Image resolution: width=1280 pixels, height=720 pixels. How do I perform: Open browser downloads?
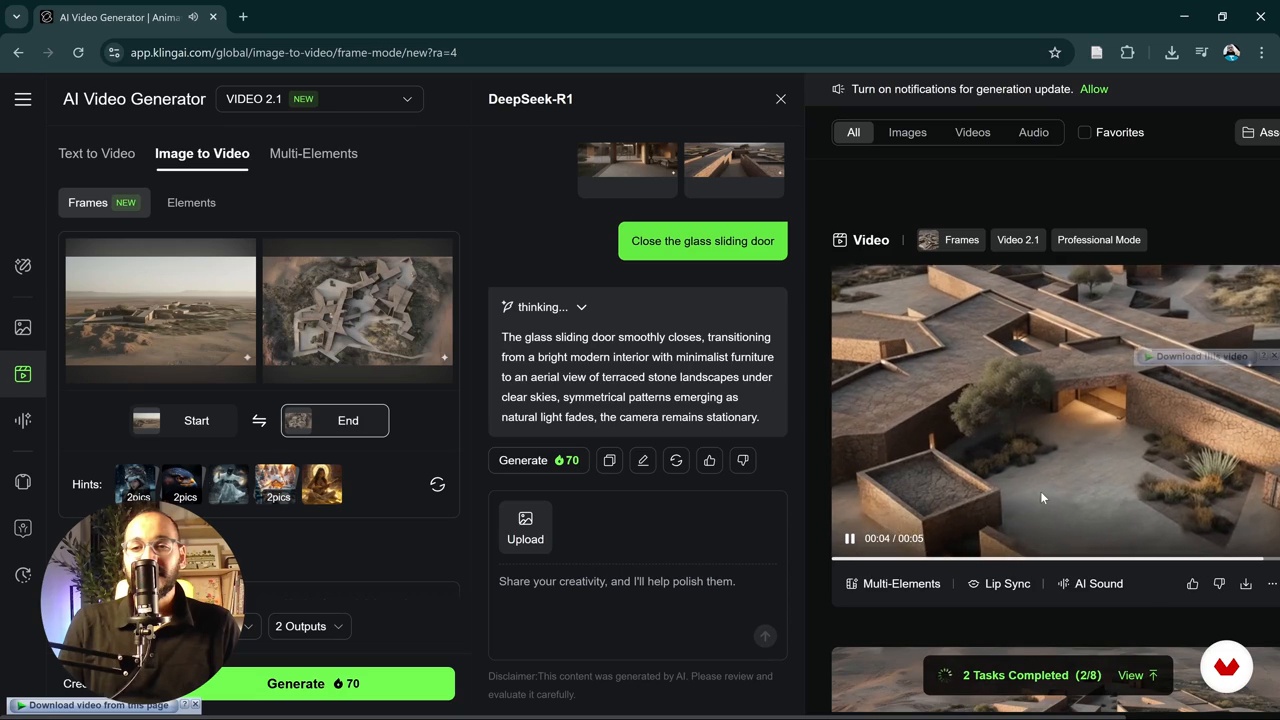click(1171, 52)
